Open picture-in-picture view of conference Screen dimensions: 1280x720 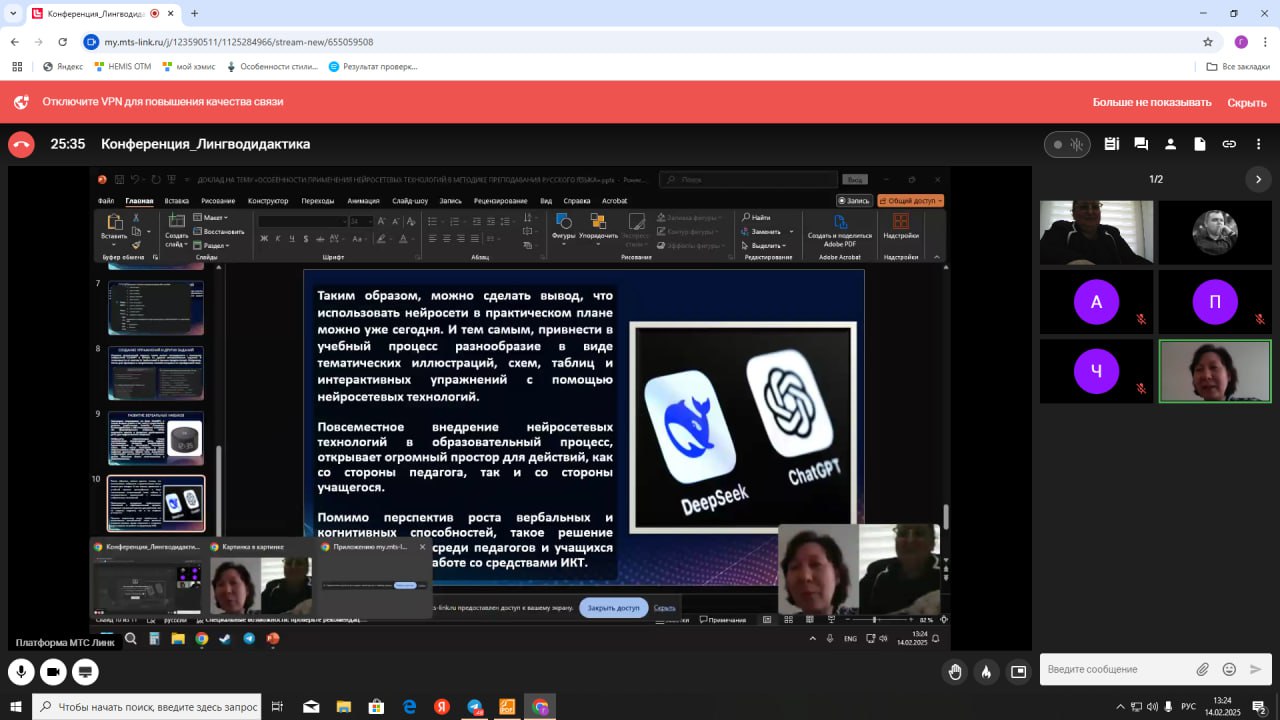coord(1018,672)
